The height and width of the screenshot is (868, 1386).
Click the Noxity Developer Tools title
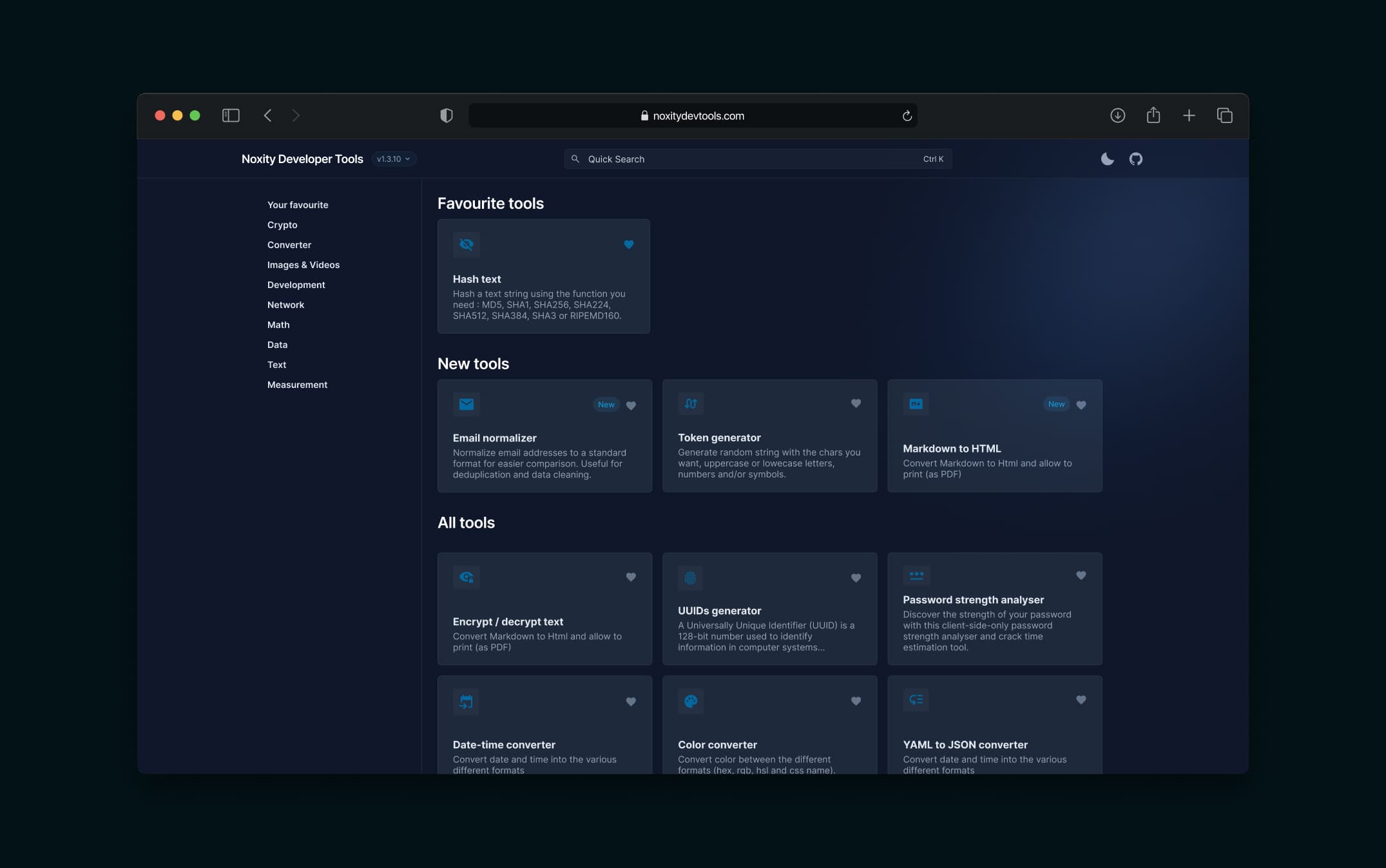302,159
